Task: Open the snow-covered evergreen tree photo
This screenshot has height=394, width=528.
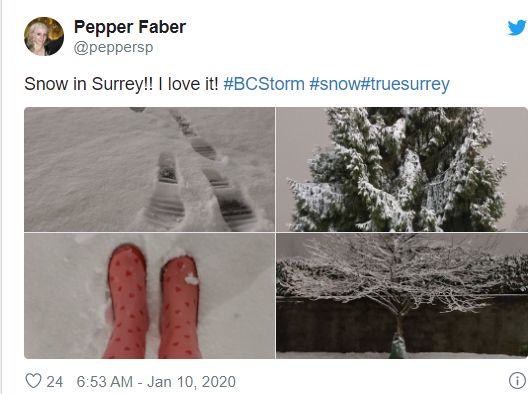Action: (x=402, y=169)
